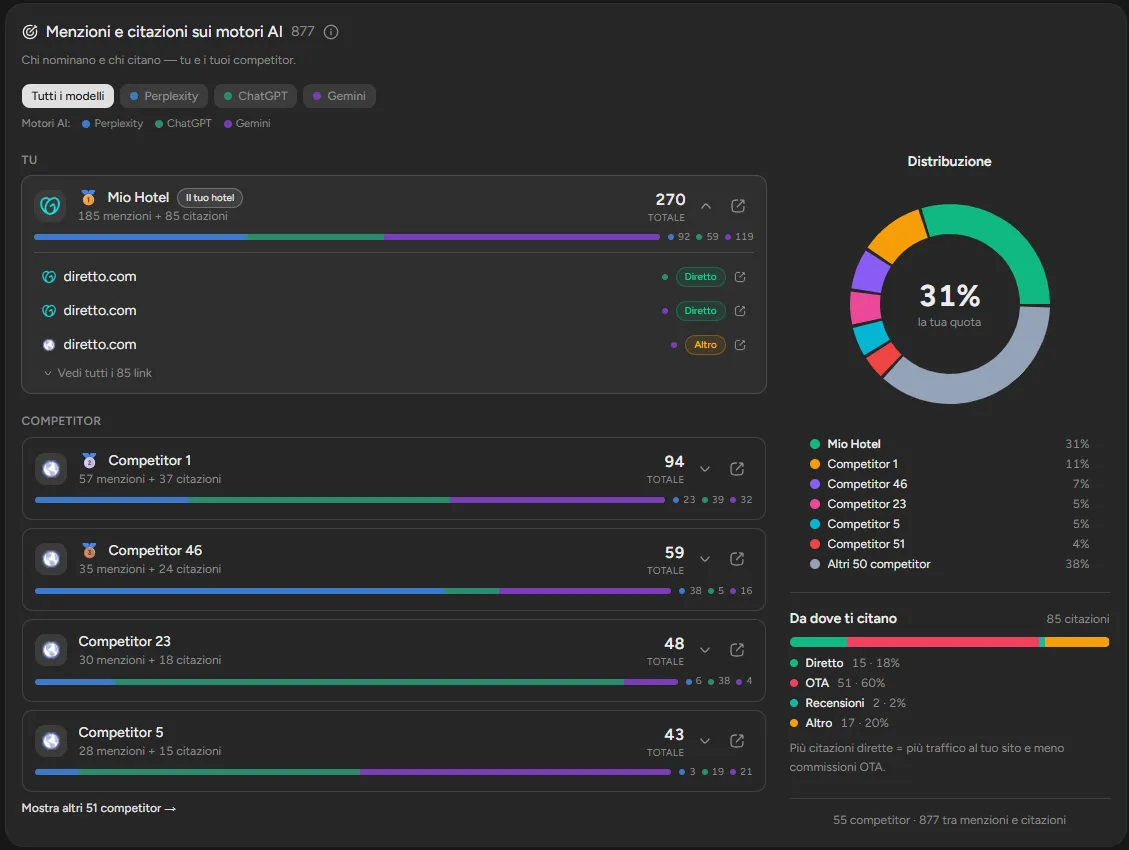Click the Competitor 5 mentions progress bar

point(353,772)
